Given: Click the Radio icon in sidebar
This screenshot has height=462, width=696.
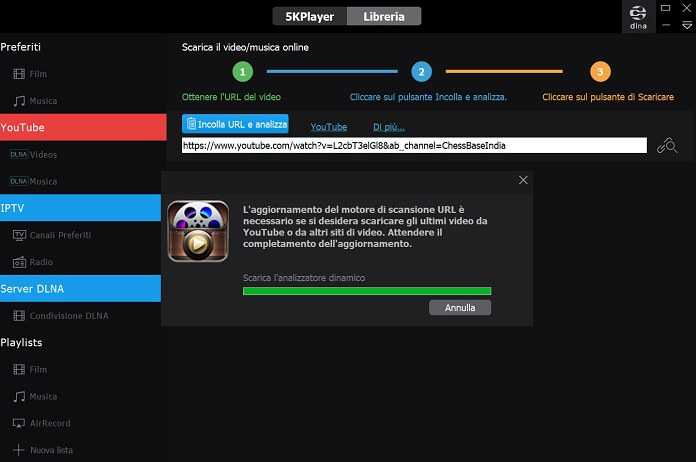Looking at the screenshot, I should click(x=19, y=262).
